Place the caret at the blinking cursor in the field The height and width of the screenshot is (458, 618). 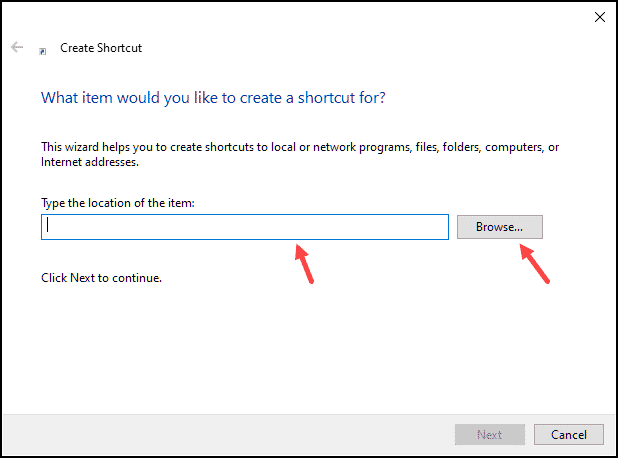pos(48,225)
